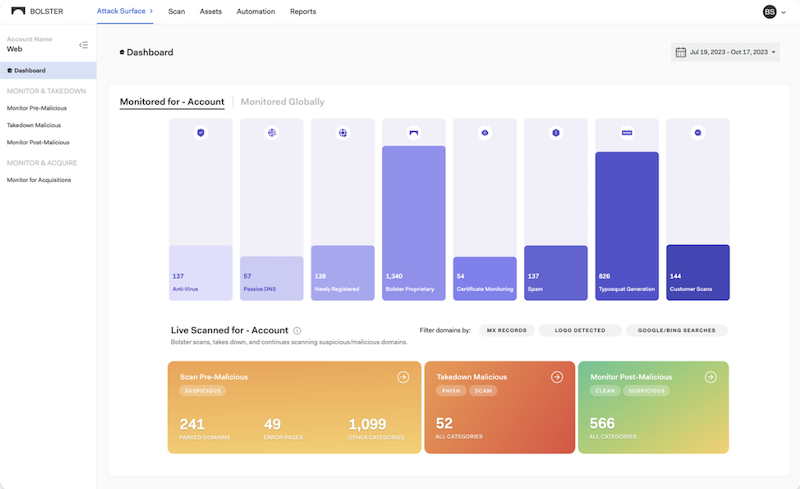The height and width of the screenshot is (489, 800).
Task: Switch to Monitored for - Account tab
Action: (172, 102)
